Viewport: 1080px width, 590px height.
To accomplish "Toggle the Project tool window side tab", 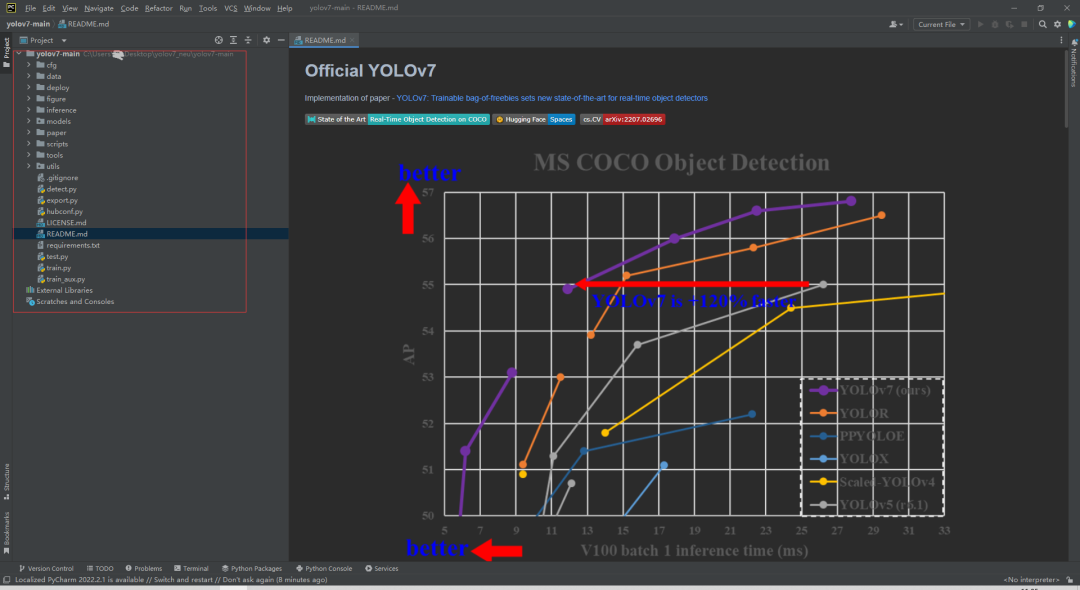I will click(6, 52).
